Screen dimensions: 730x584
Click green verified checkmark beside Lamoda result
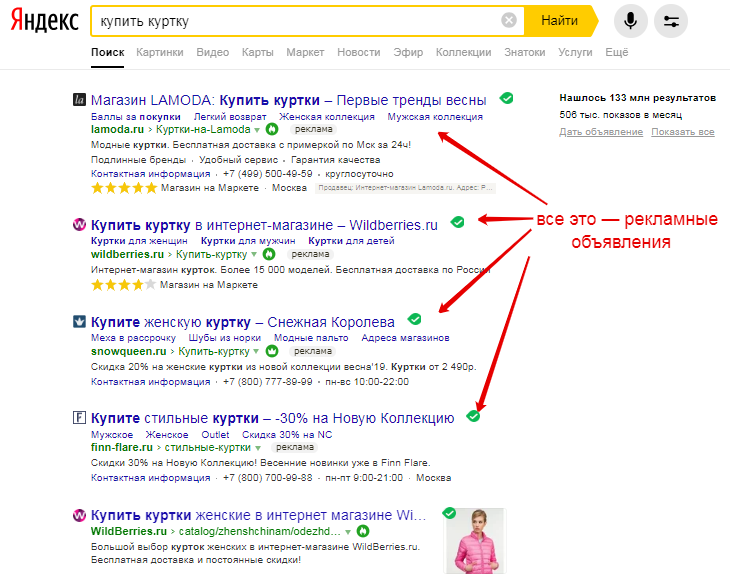507,98
